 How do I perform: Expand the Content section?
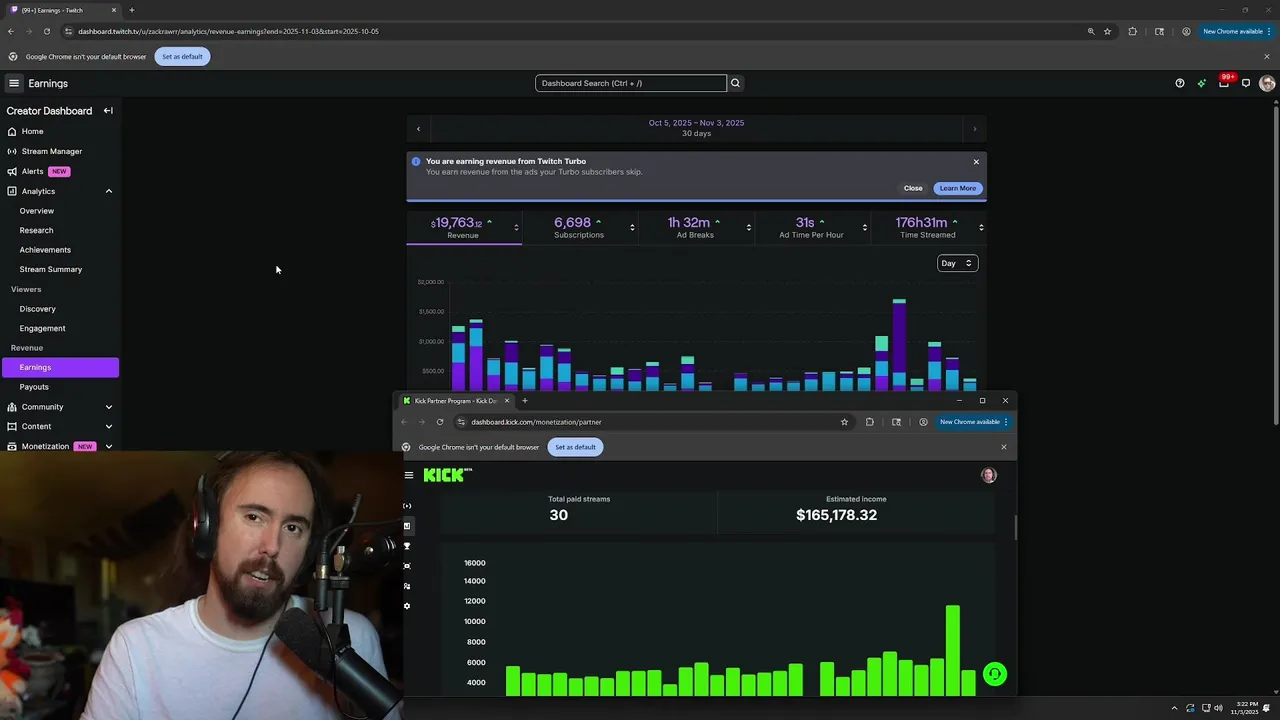click(x=109, y=427)
